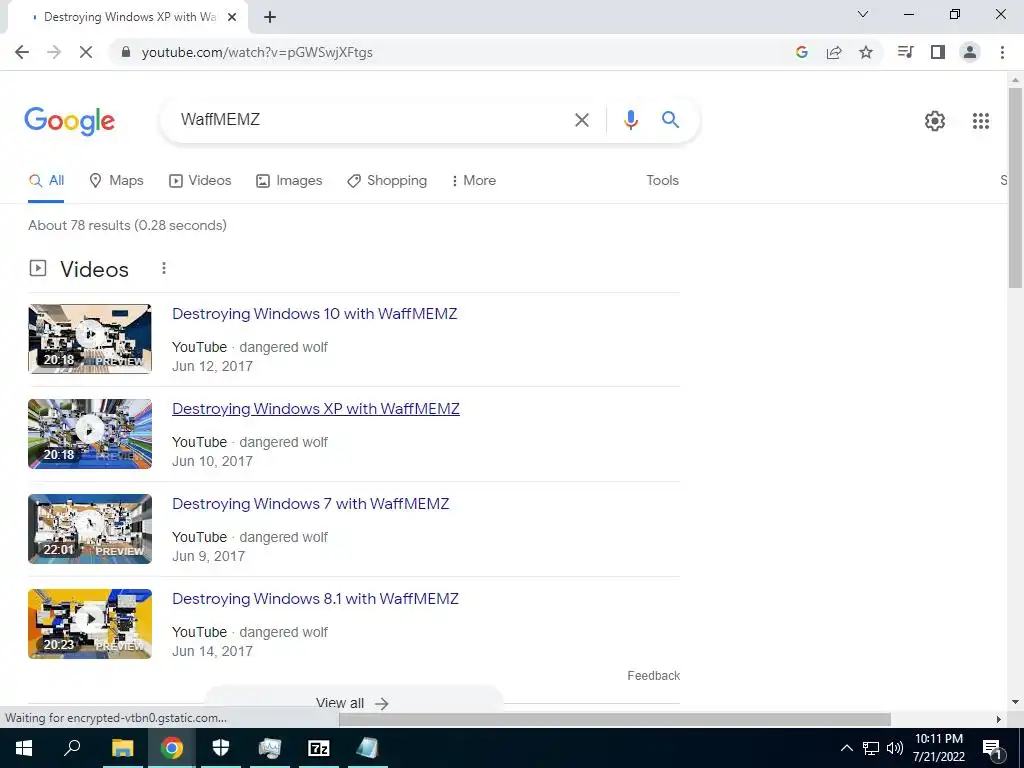The height and width of the screenshot is (768, 1024).
Task: Select the All results tab
Action: (x=46, y=181)
